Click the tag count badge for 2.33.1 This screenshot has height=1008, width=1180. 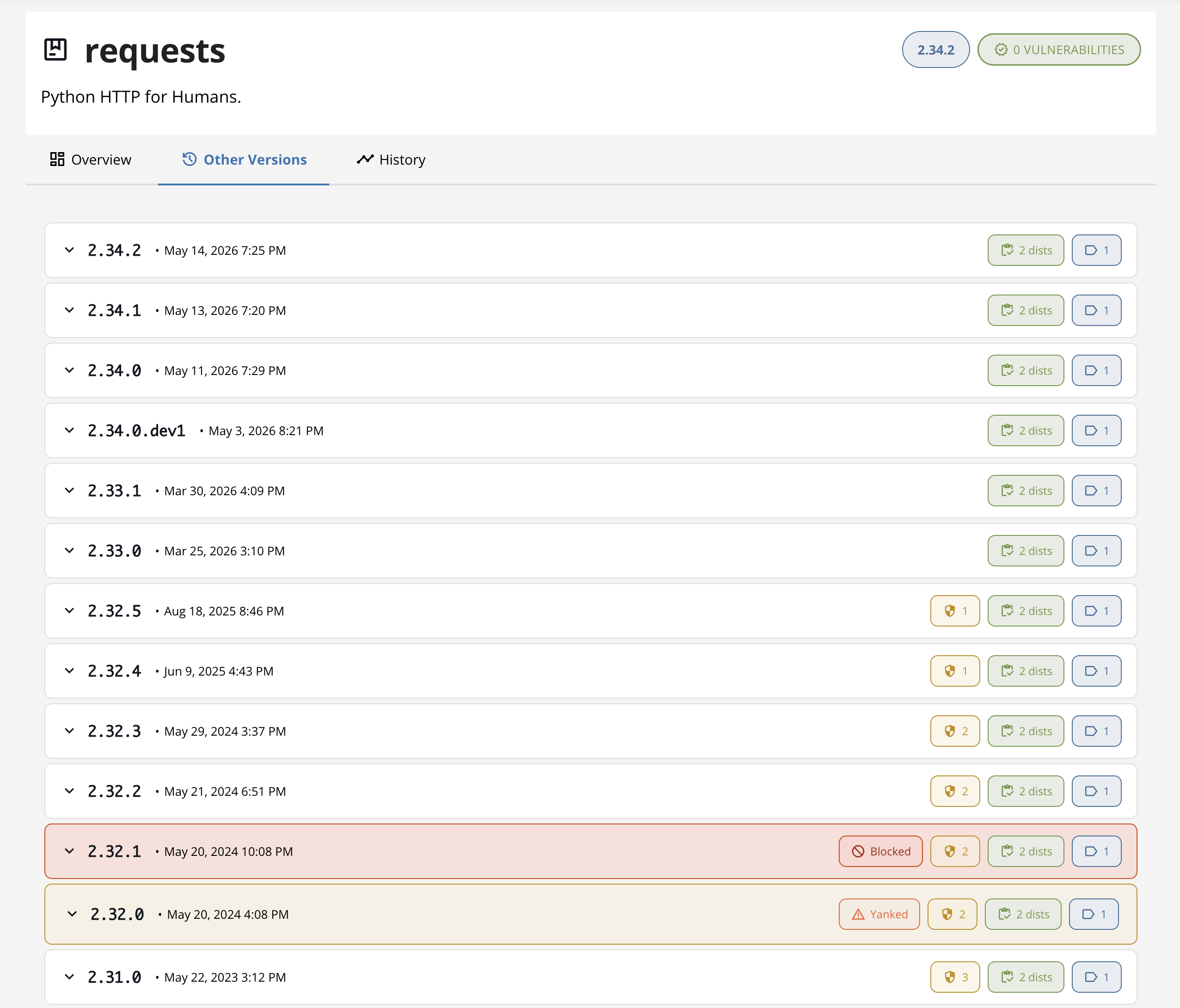pos(1096,490)
